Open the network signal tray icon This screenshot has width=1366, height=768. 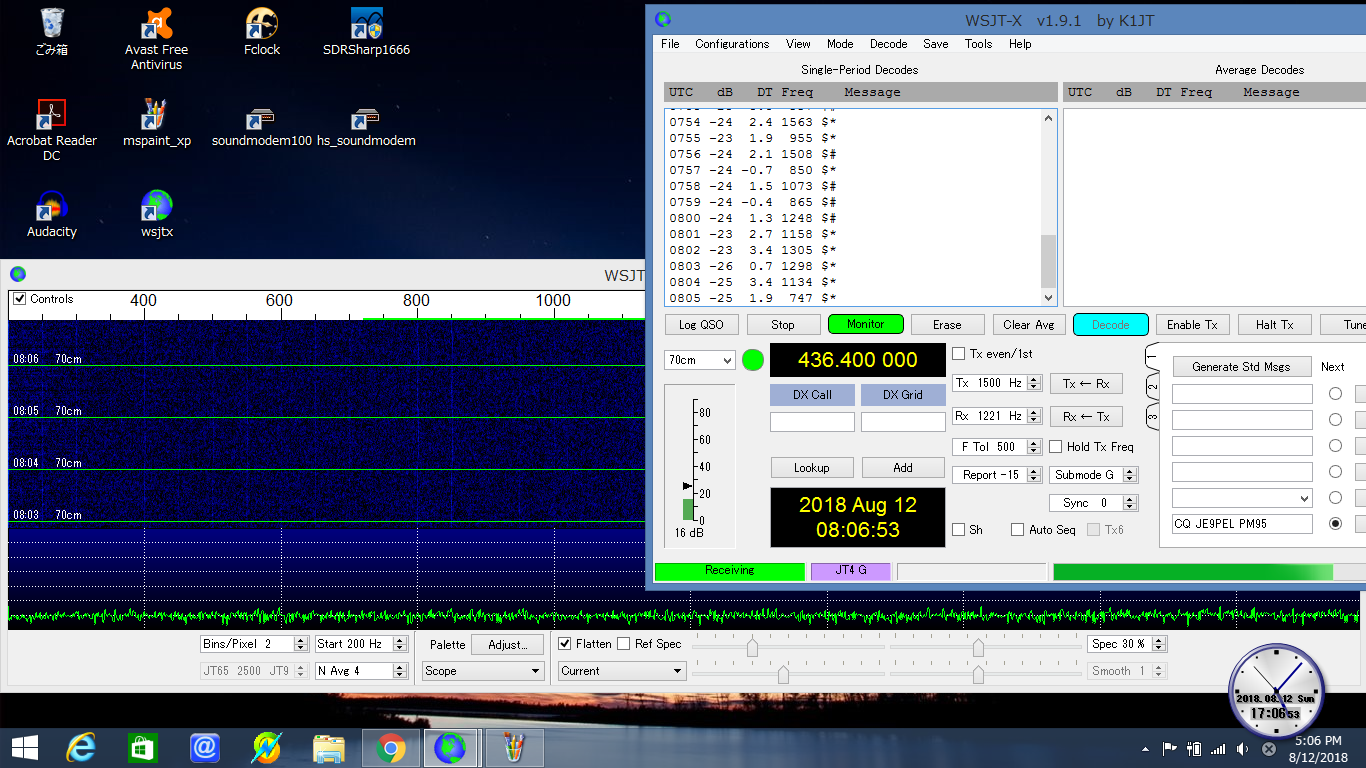pyautogui.click(x=1217, y=748)
